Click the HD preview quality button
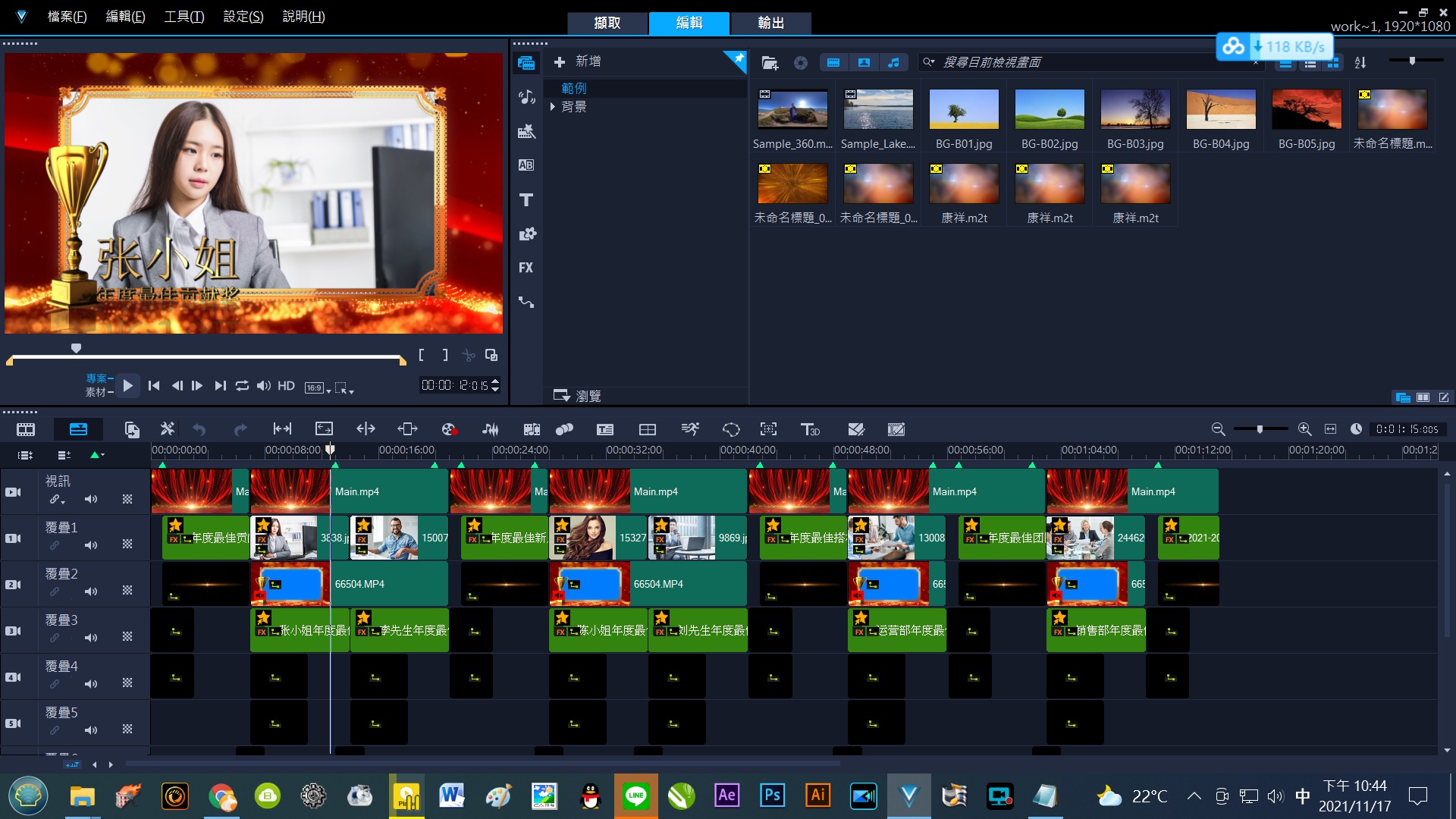The image size is (1456, 819). (x=286, y=386)
